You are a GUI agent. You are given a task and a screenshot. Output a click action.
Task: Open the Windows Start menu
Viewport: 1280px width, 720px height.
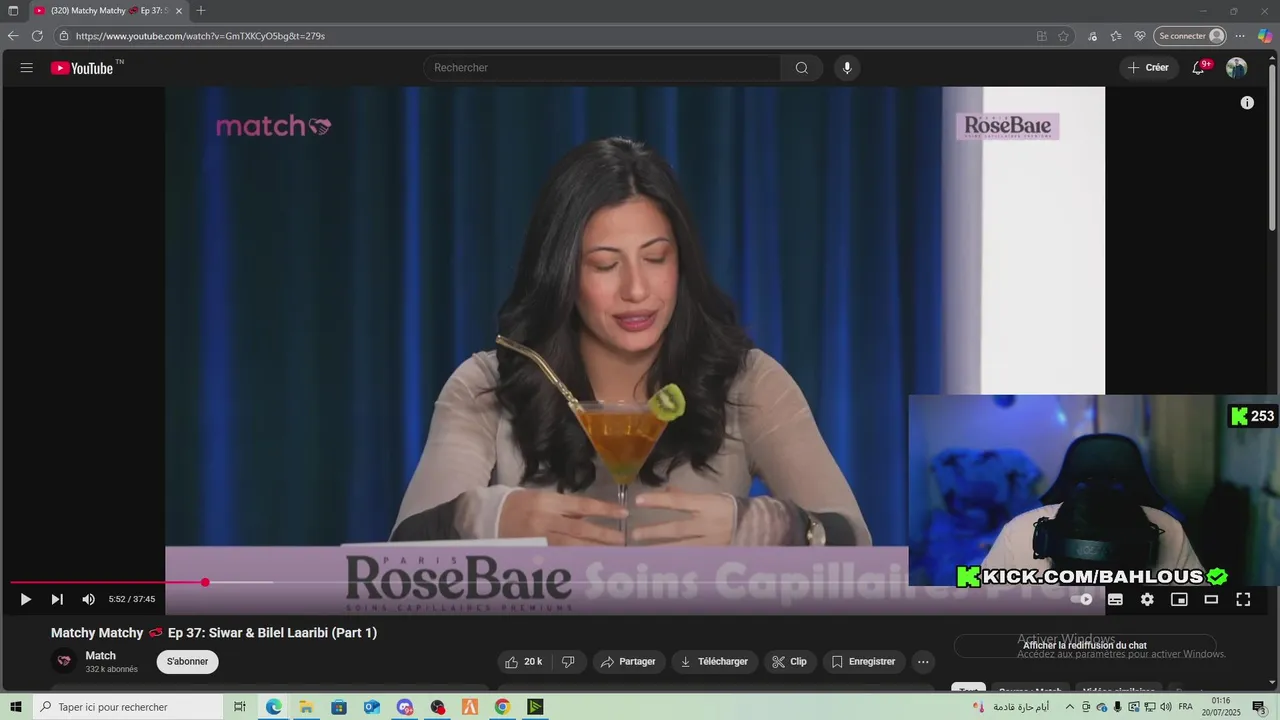click(15, 707)
